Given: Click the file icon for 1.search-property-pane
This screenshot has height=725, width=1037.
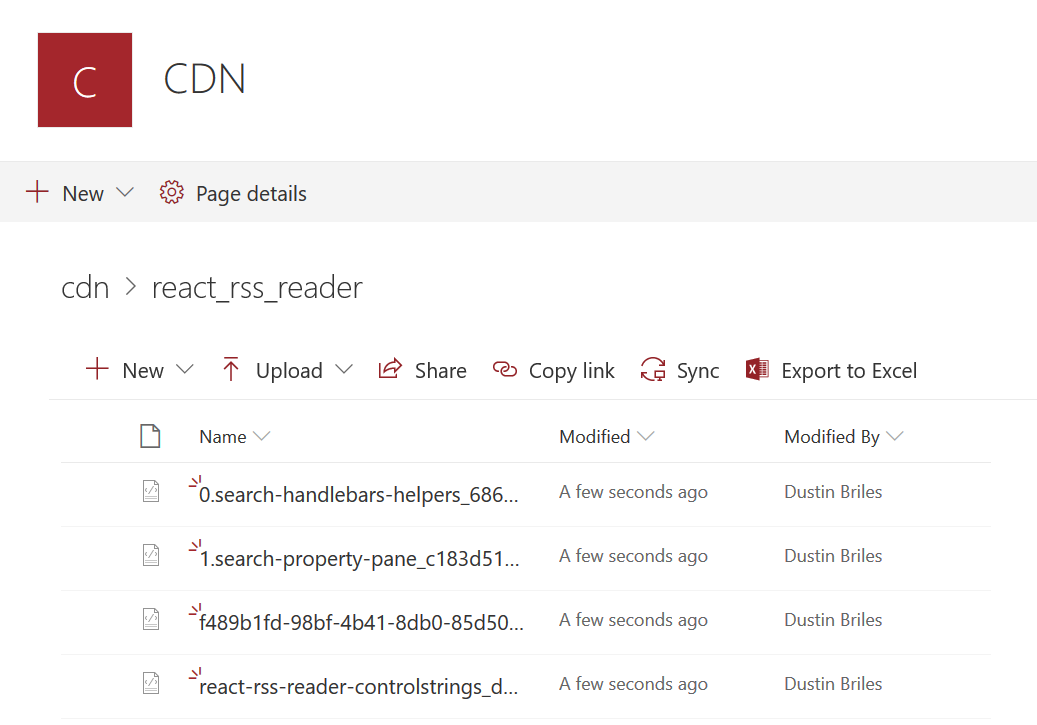Looking at the screenshot, I should 151,555.
